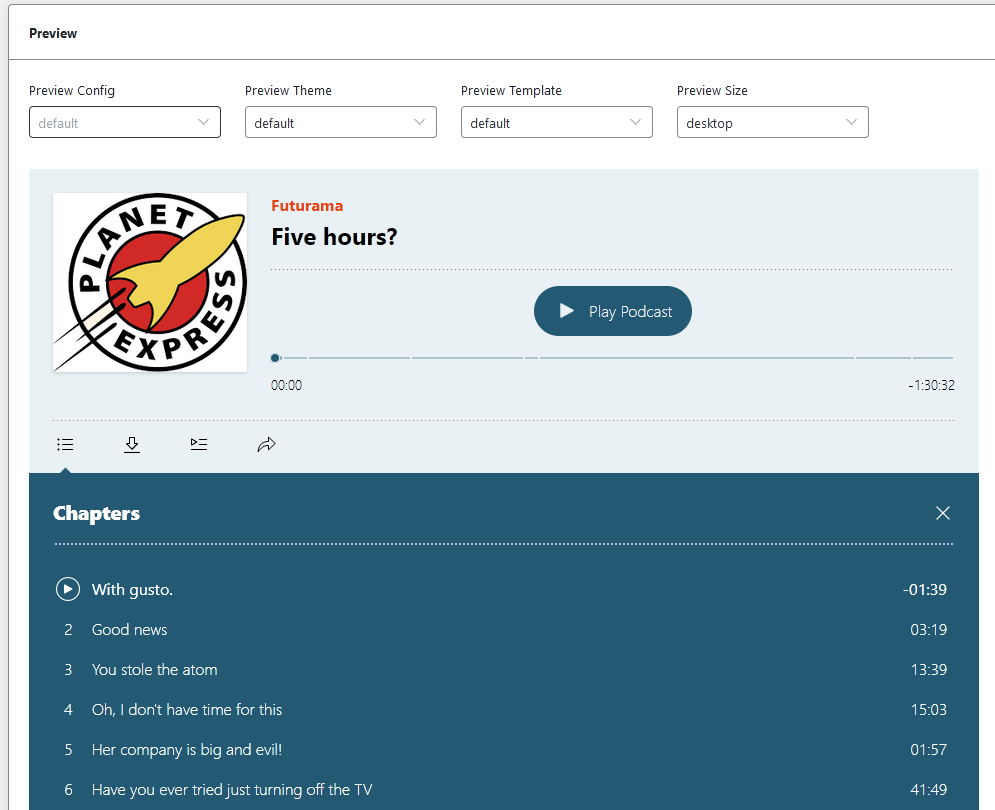Click the 41:49 chapter duration
The width and height of the screenshot is (995, 810).
pyautogui.click(x=928, y=790)
